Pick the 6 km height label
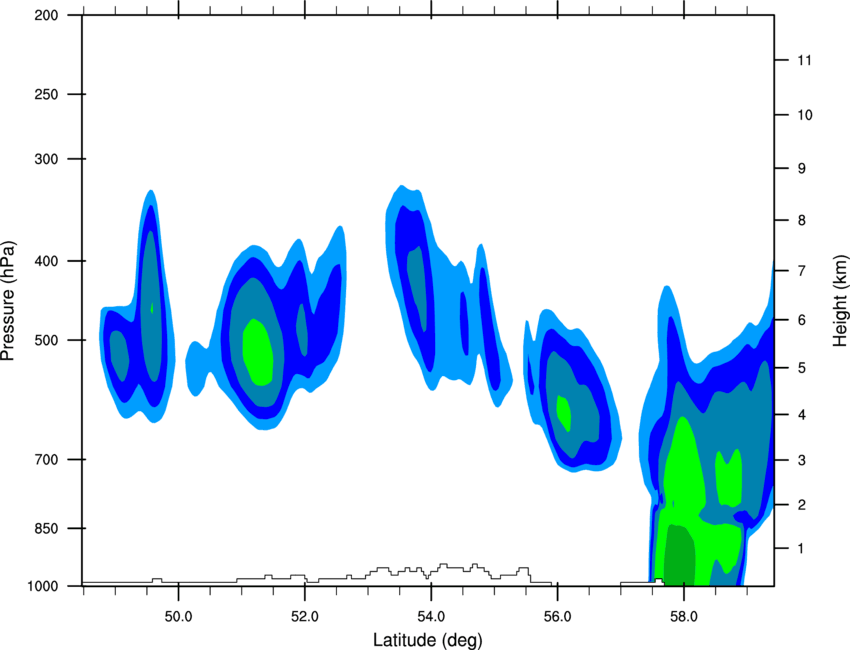Screen dimensions: 850x650 point(802,320)
